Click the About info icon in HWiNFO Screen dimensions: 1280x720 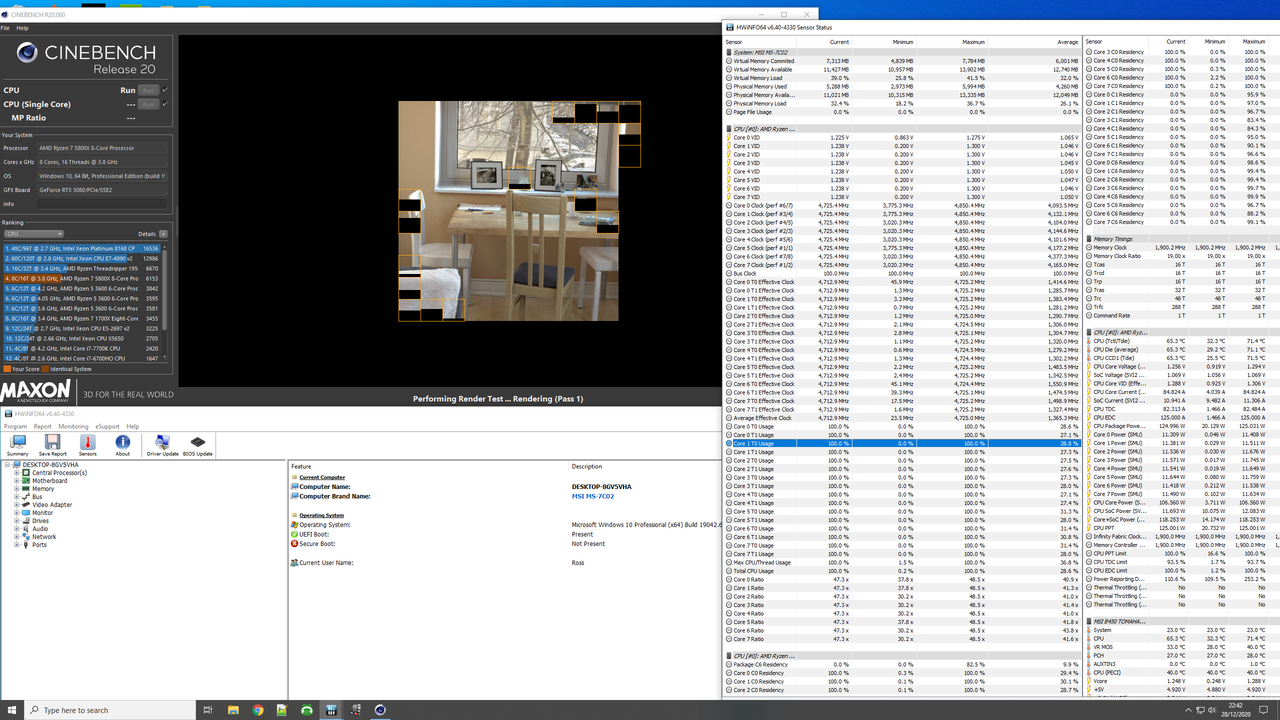point(122,445)
